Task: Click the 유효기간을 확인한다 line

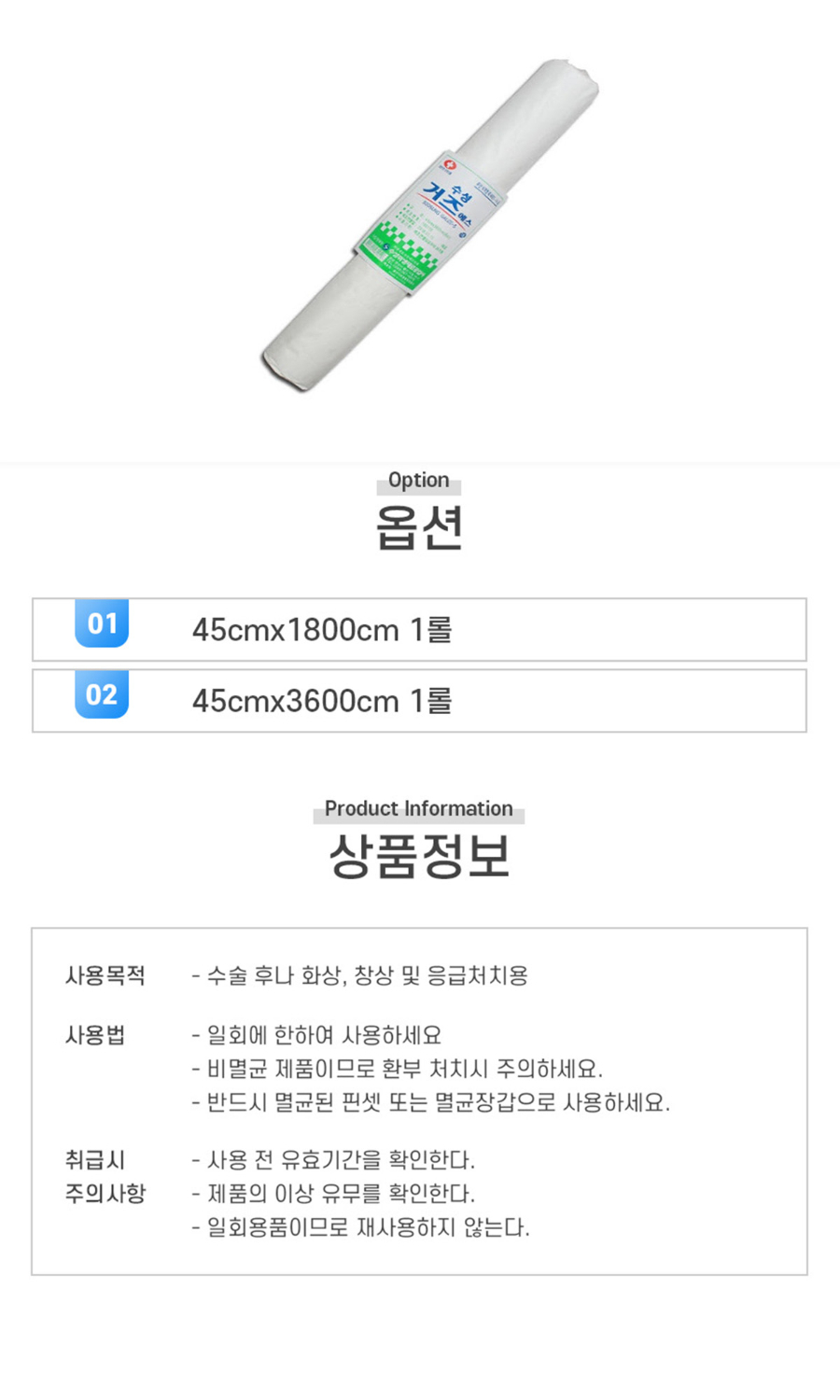Action: point(334,1160)
